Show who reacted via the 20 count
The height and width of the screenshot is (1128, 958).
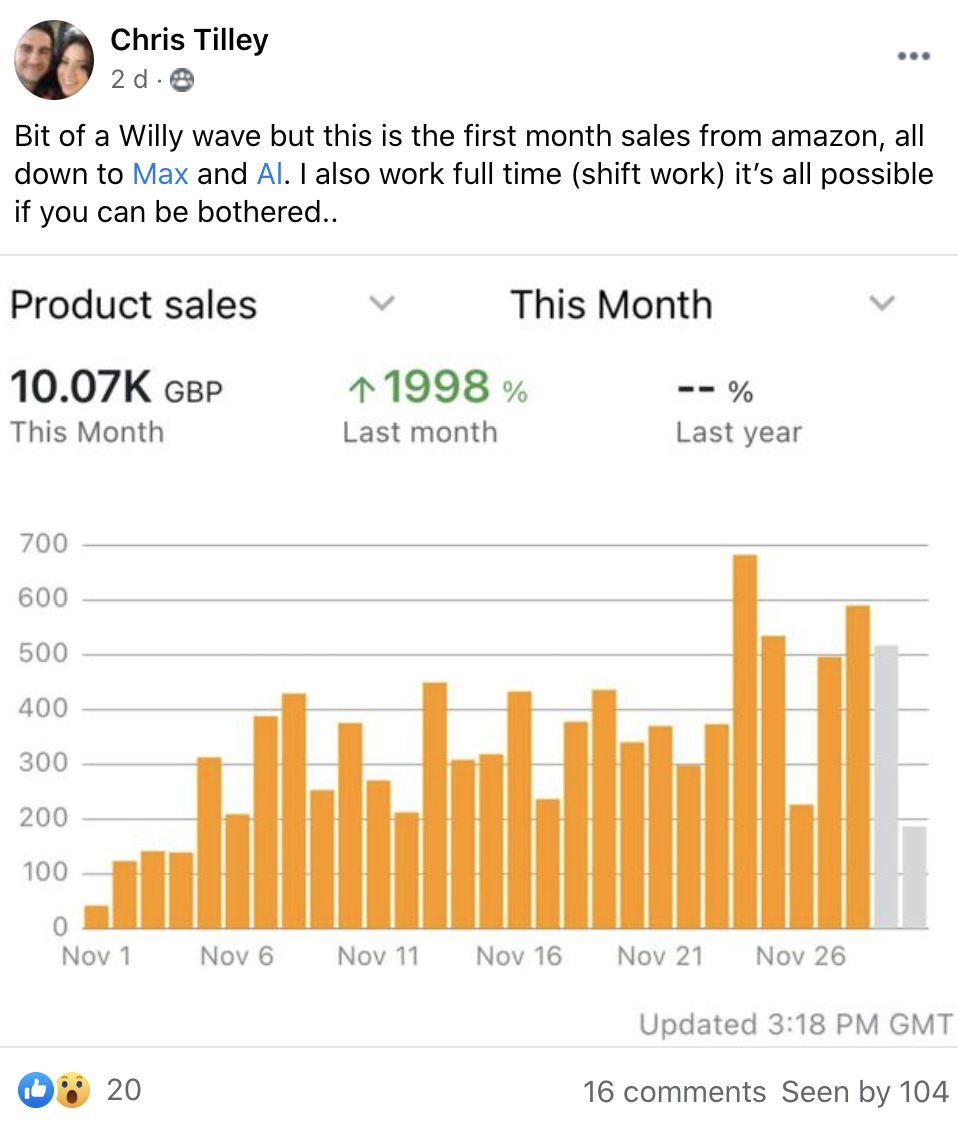[124, 1090]
